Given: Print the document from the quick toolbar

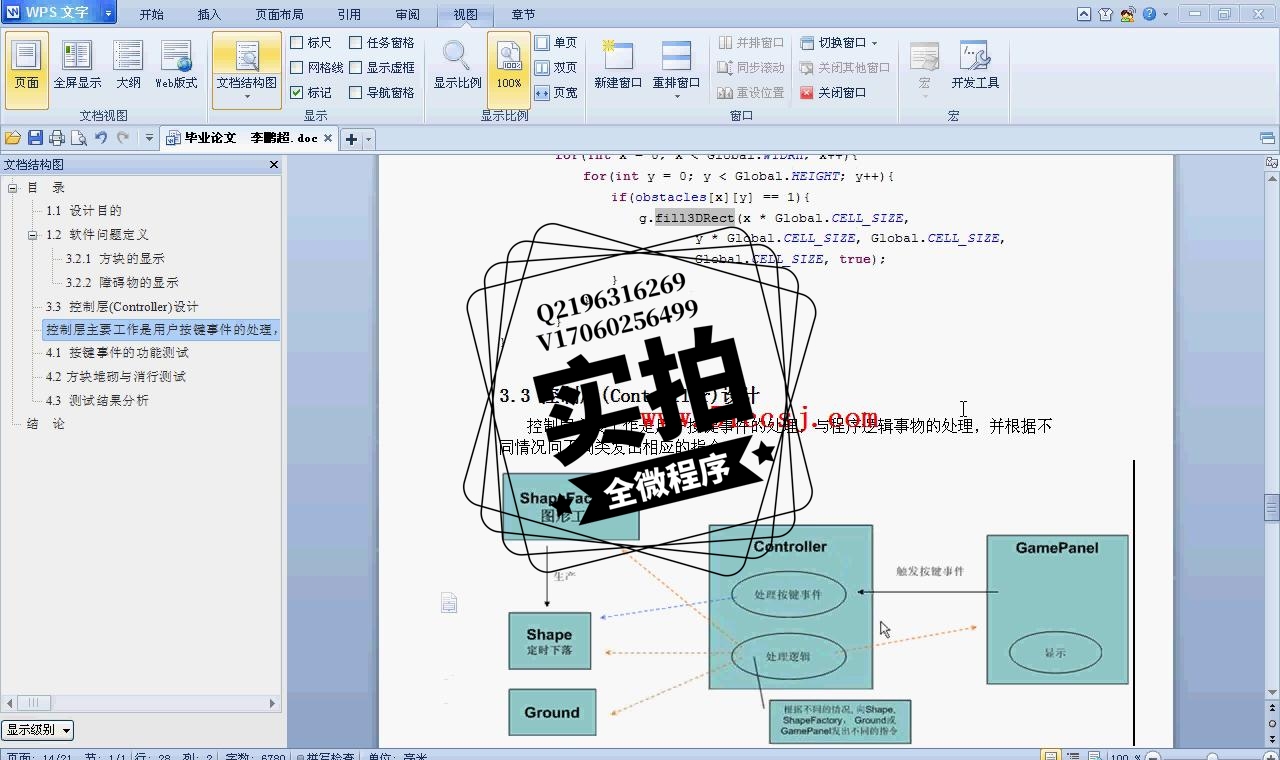Looking at the screenshot, I should (x=57, y=138).
